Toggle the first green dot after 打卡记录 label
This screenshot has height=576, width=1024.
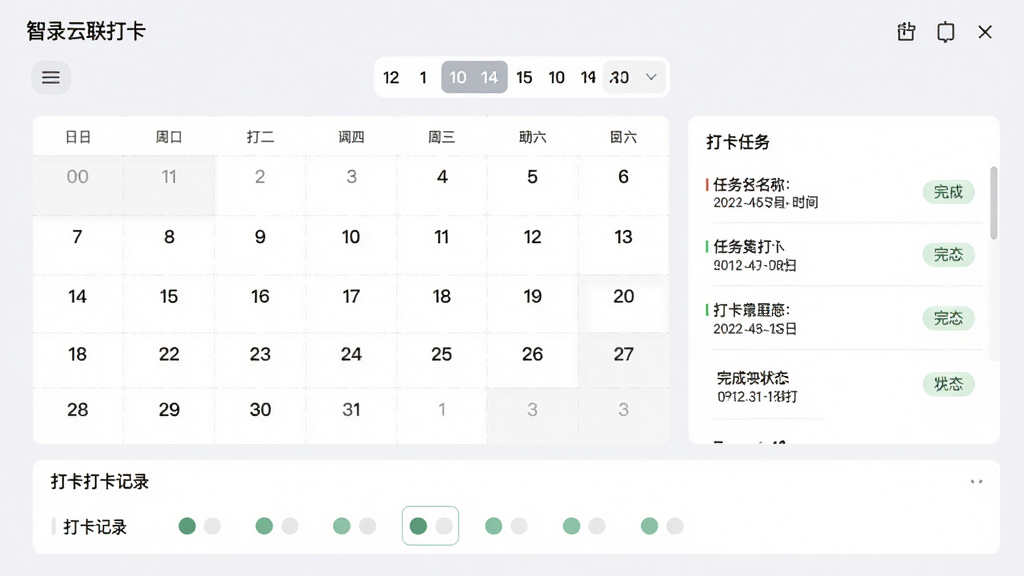tap(187, 526)
